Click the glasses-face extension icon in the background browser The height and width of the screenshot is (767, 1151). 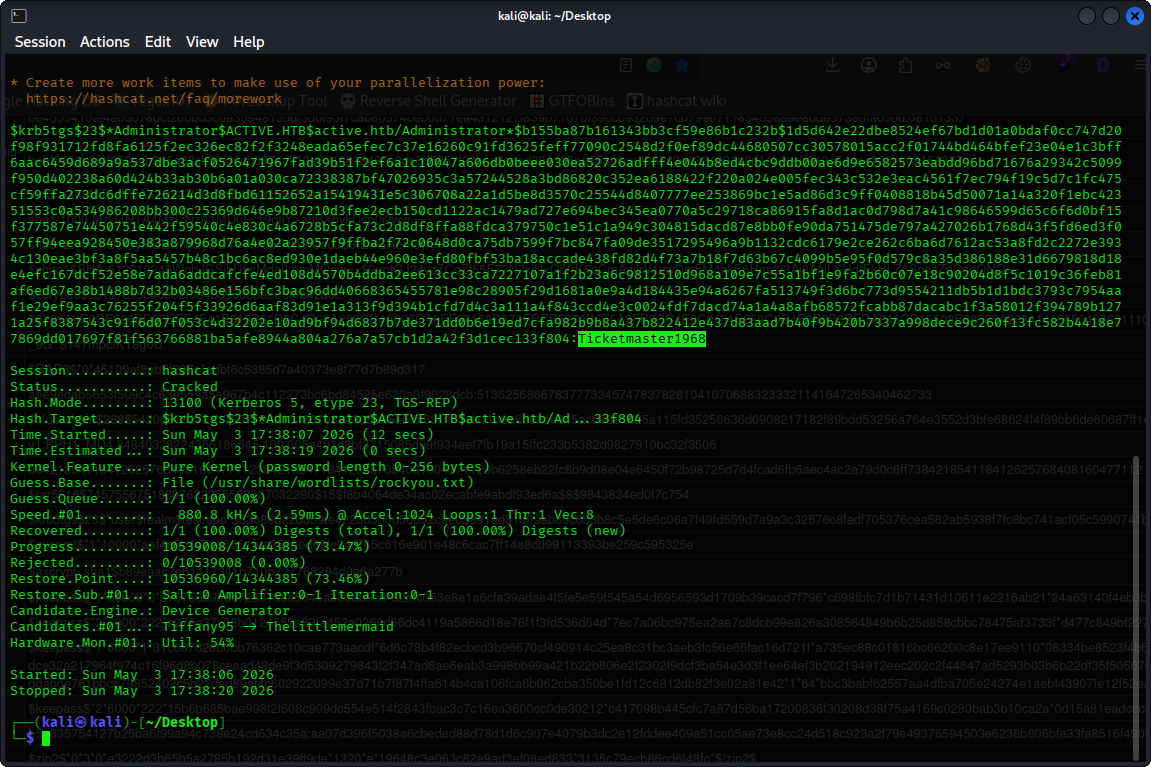coord(943,65)
